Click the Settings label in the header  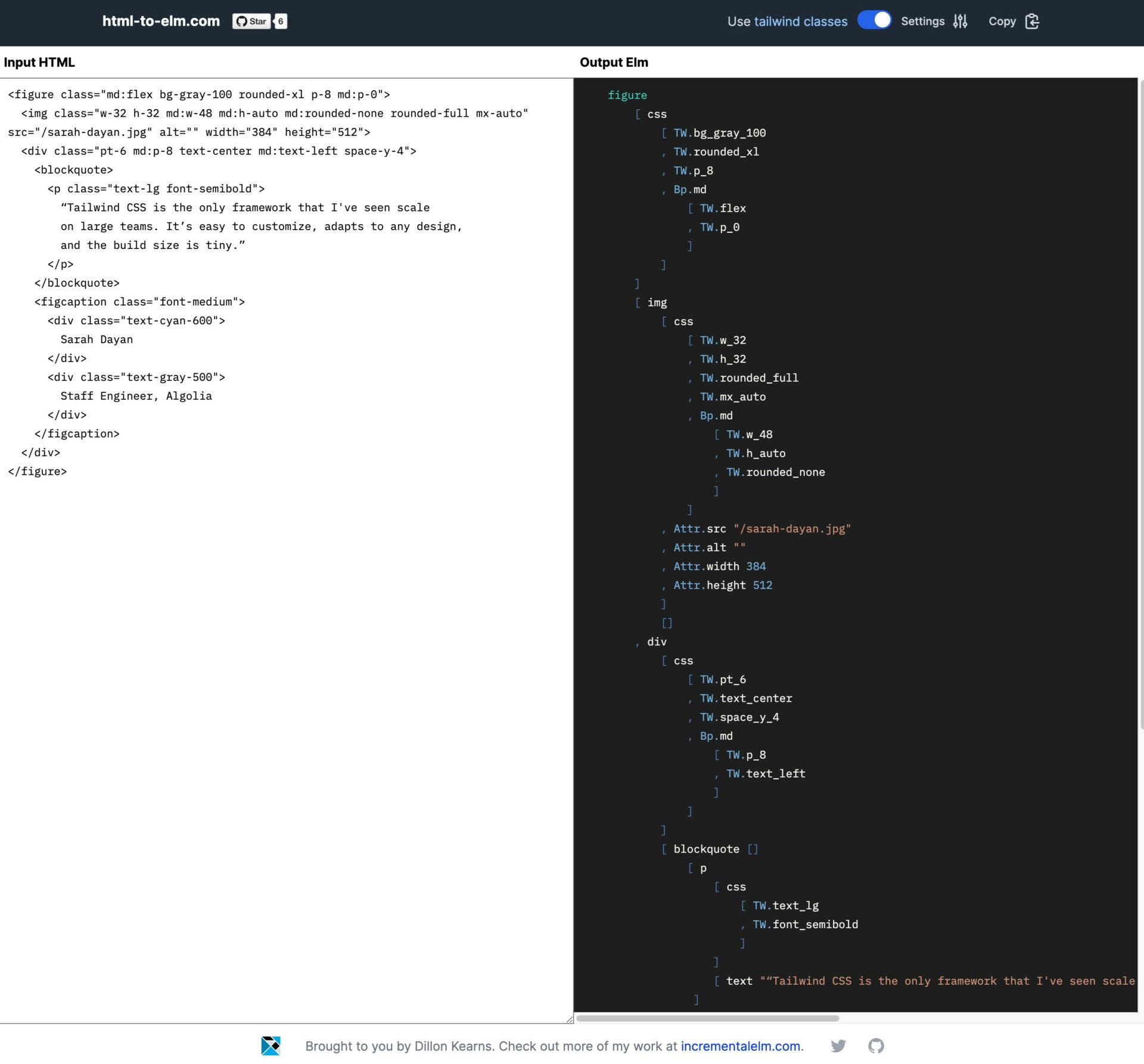tap(922, 21)
